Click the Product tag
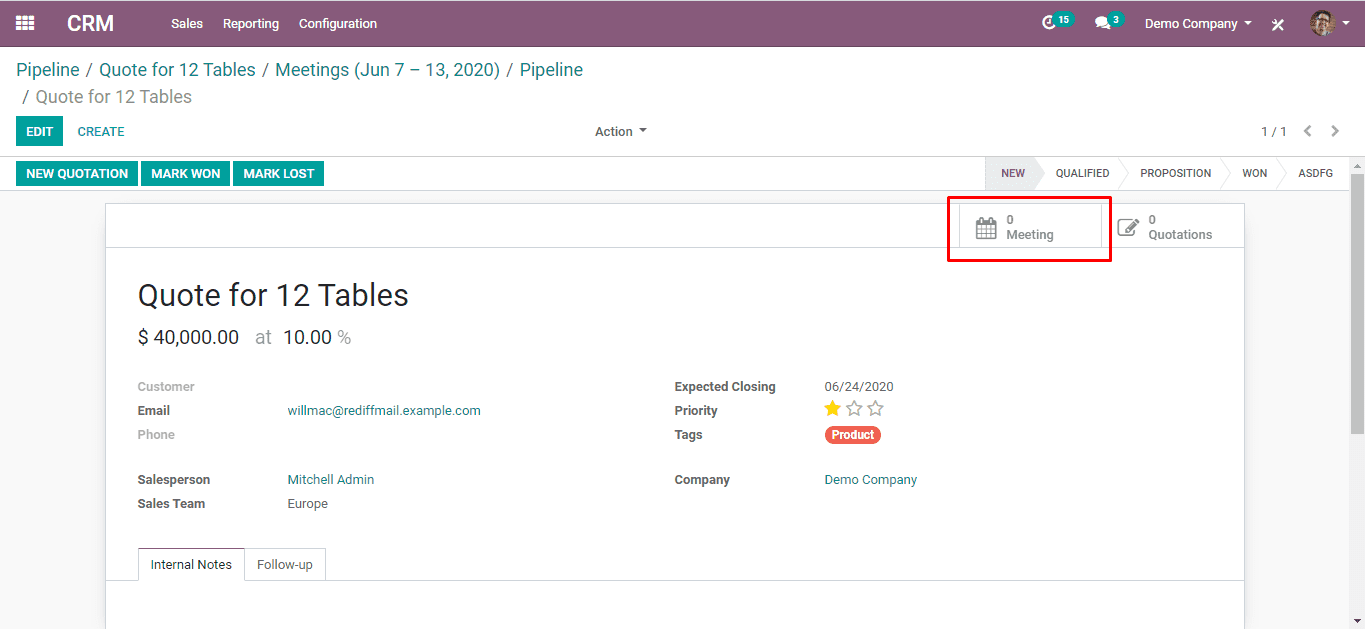 tap(853, 435)
